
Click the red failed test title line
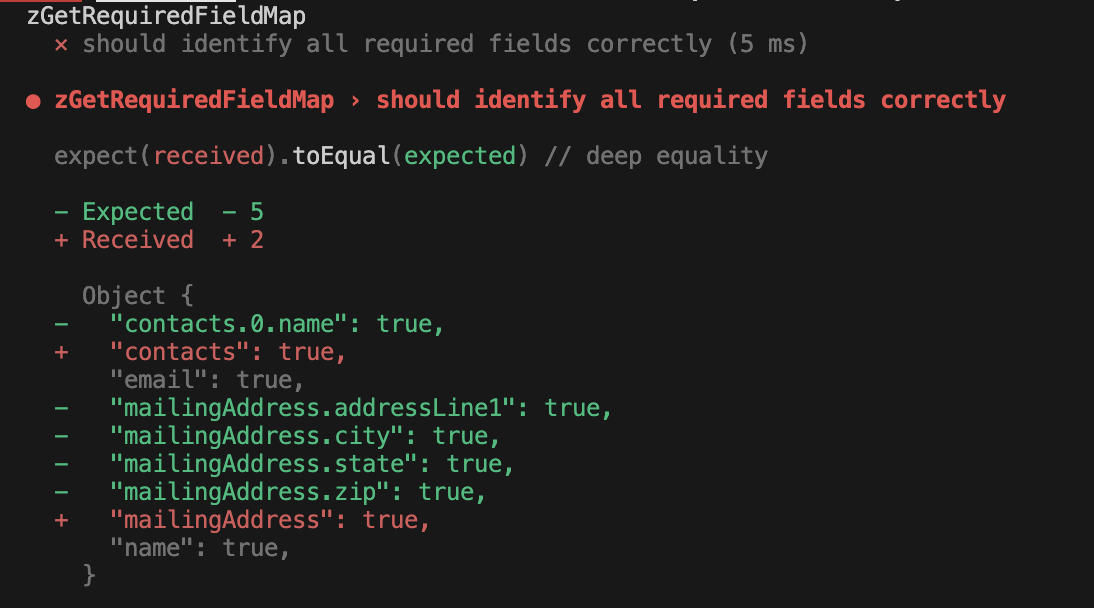coord(530,100)
